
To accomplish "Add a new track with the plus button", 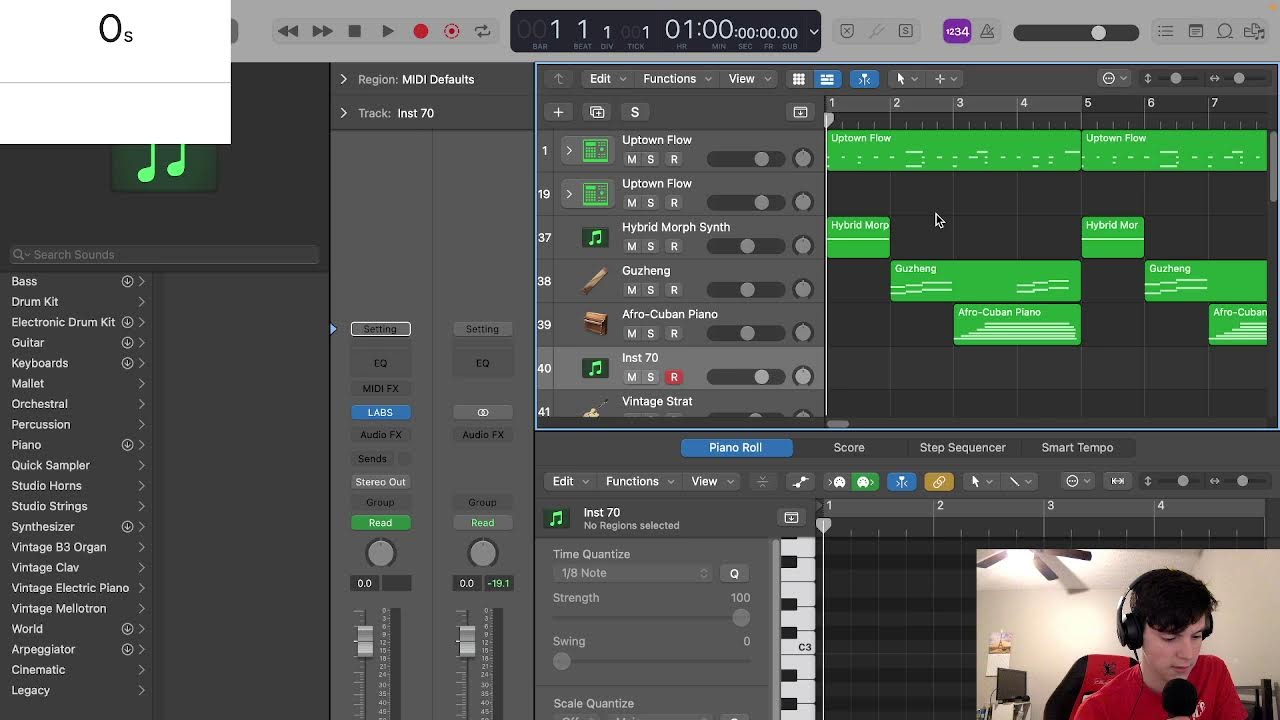I will click(x=558, y=112).
